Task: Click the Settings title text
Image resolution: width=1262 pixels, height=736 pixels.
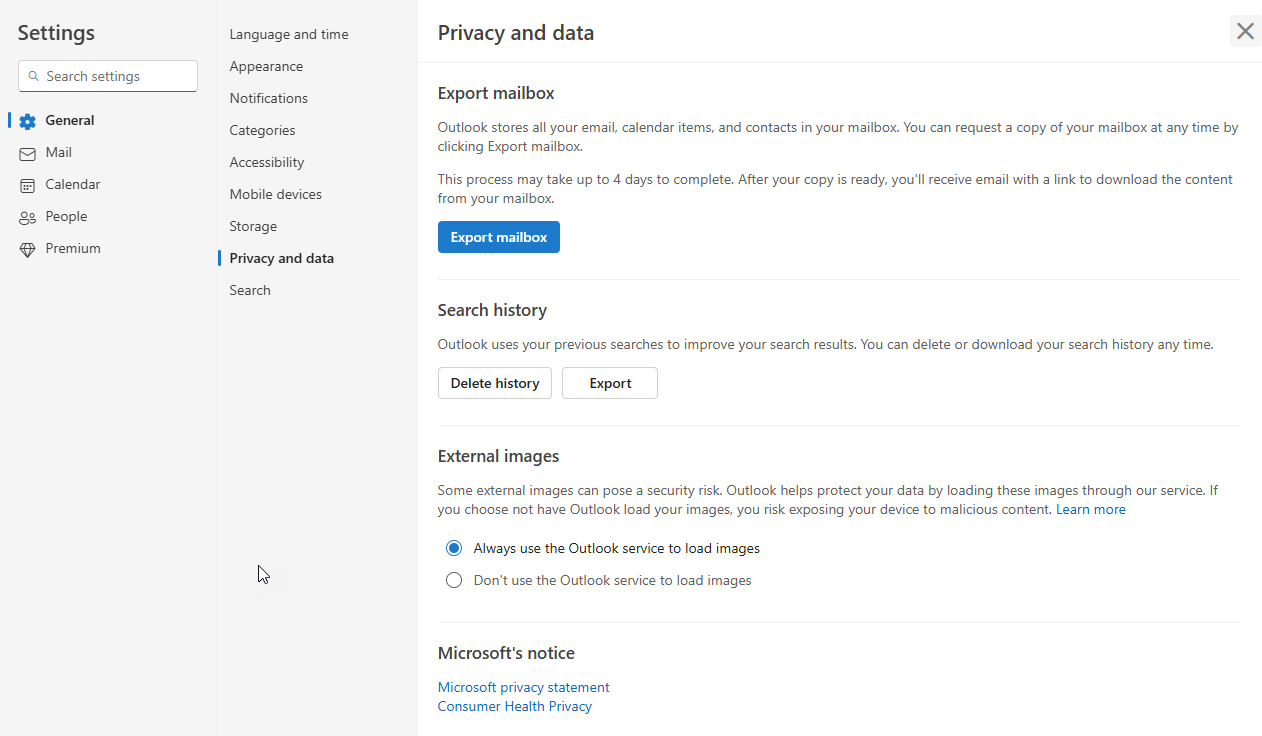Action: coord(56,33)
